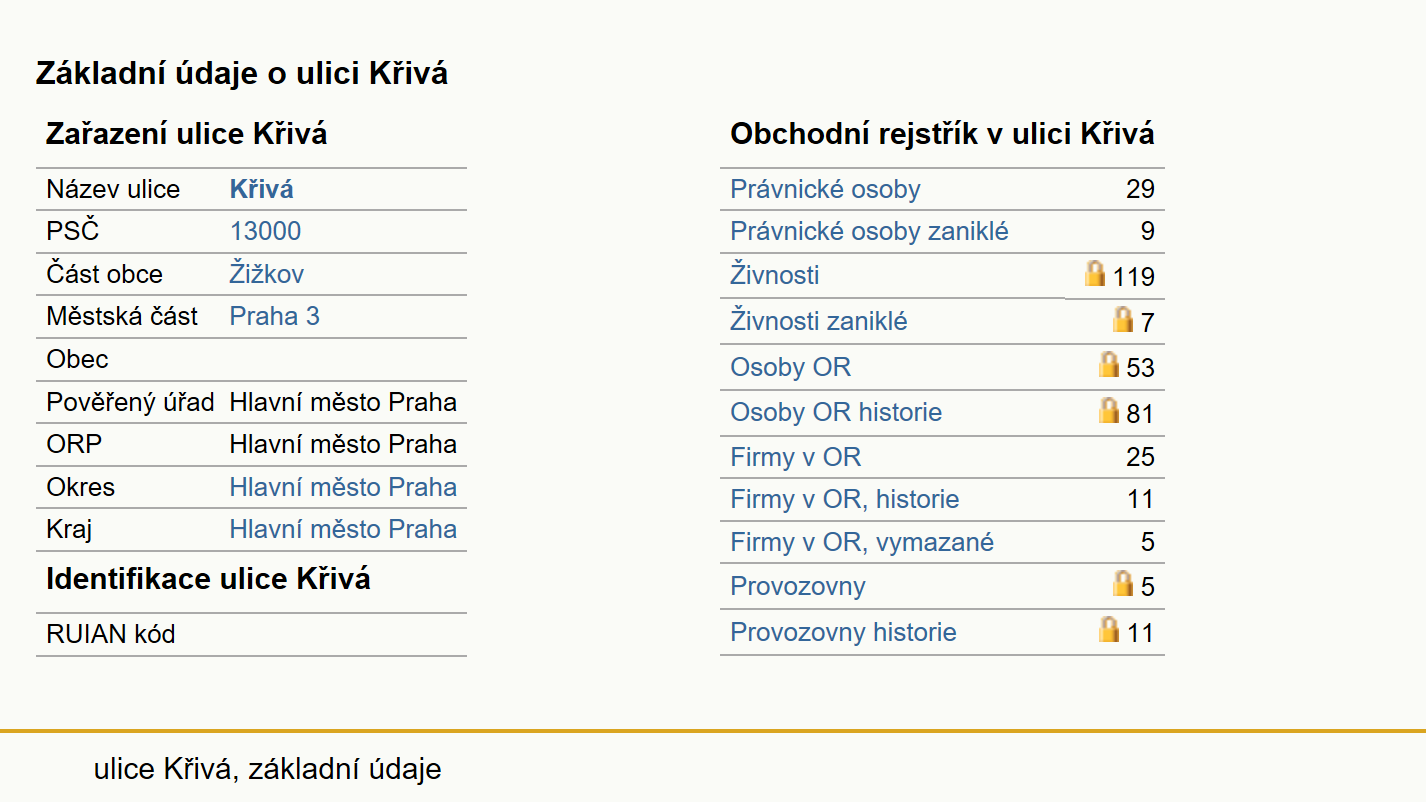Click the lock icon in the Provozovny row
1426x802 pixels.
(1123, 583)
